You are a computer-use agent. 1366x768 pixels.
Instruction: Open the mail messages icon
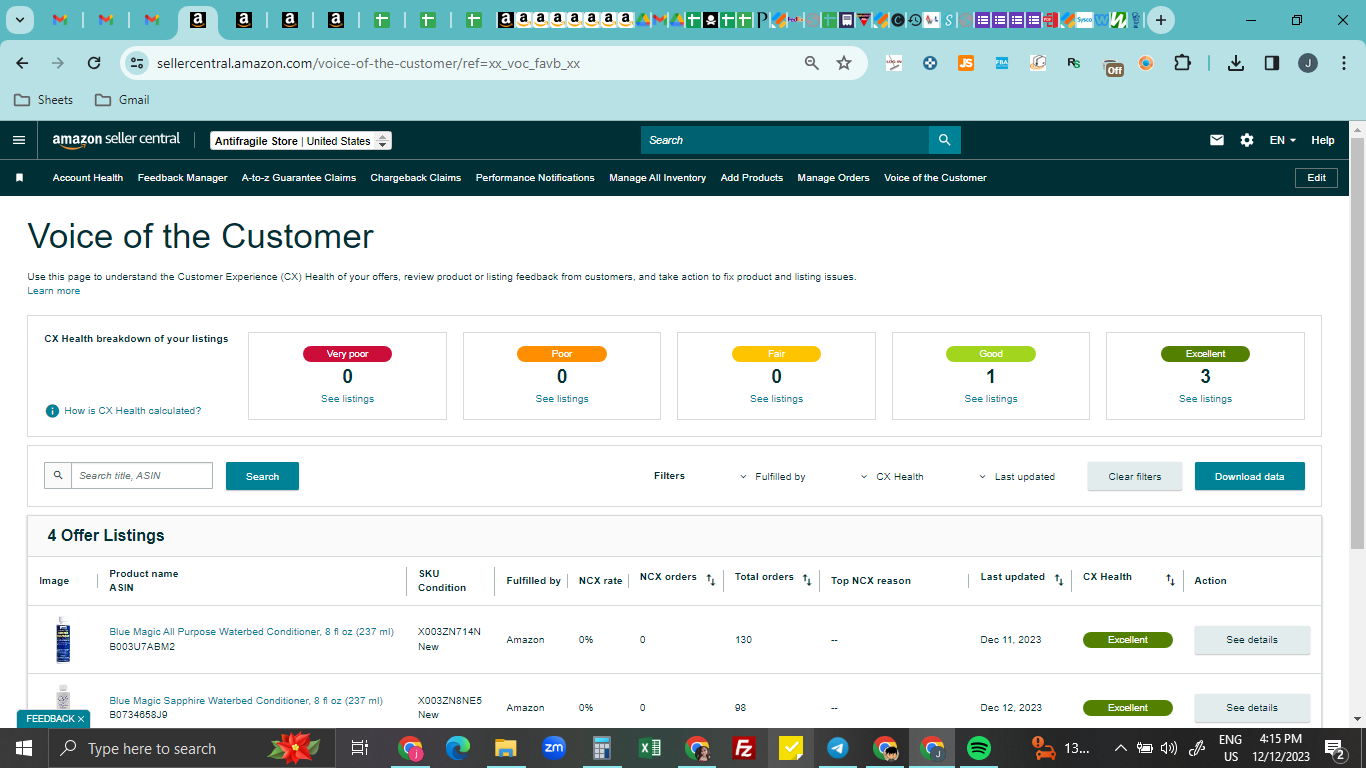(x=1217, y=140)
